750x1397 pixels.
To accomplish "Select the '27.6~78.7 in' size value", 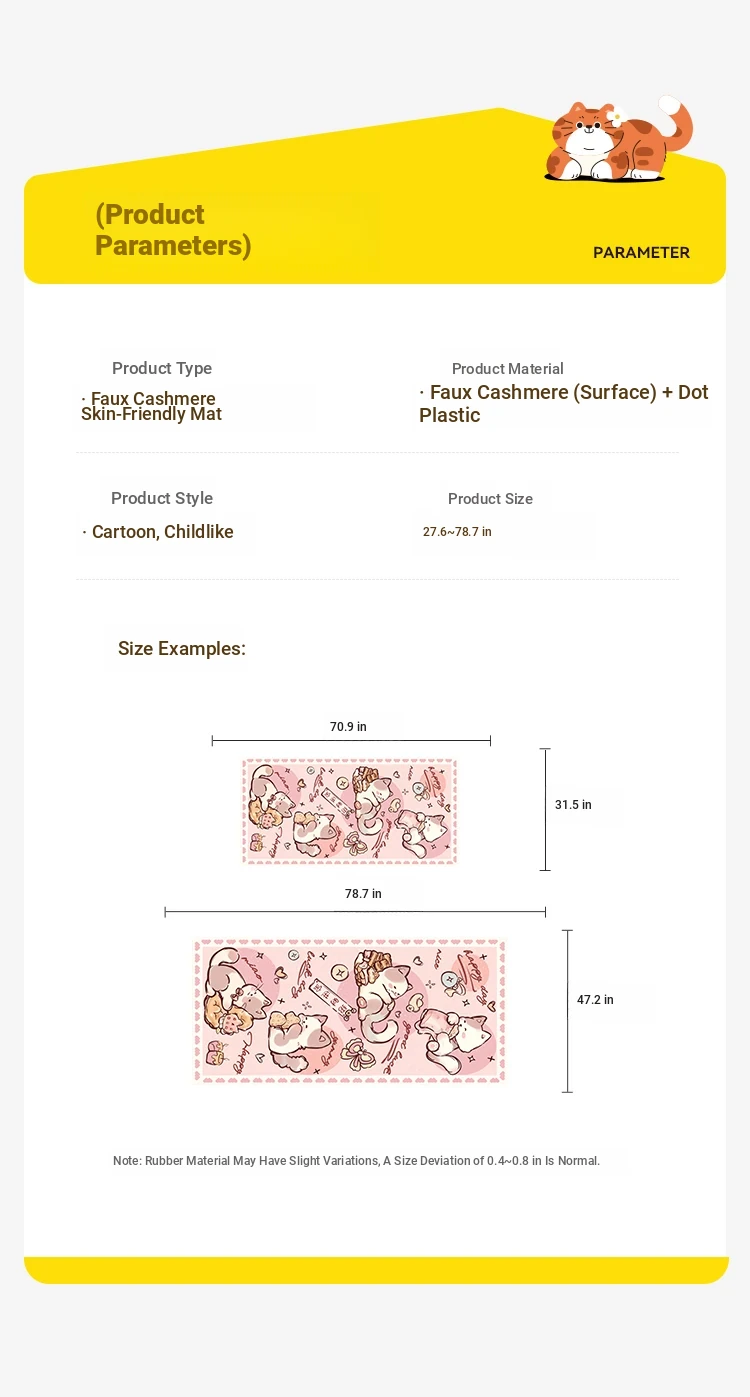I will (x=457, y=532).
